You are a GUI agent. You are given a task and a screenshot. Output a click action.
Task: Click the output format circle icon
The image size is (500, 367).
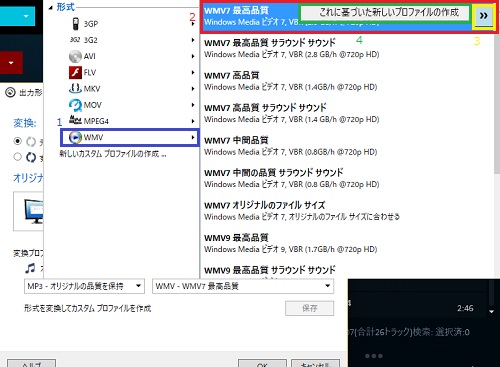pos(10,92)
